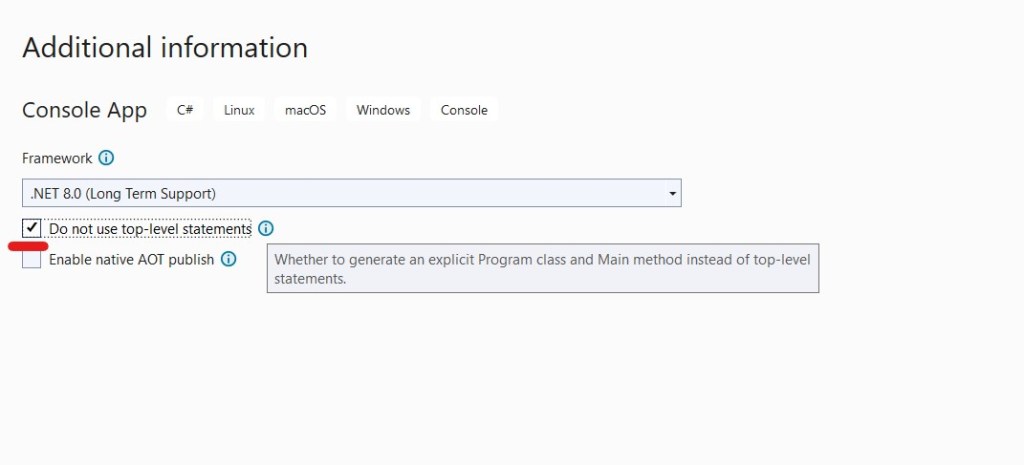Click info icon next to top-level statements
The width and height of the screenshot is (1024, 465).
pos(265,229)
